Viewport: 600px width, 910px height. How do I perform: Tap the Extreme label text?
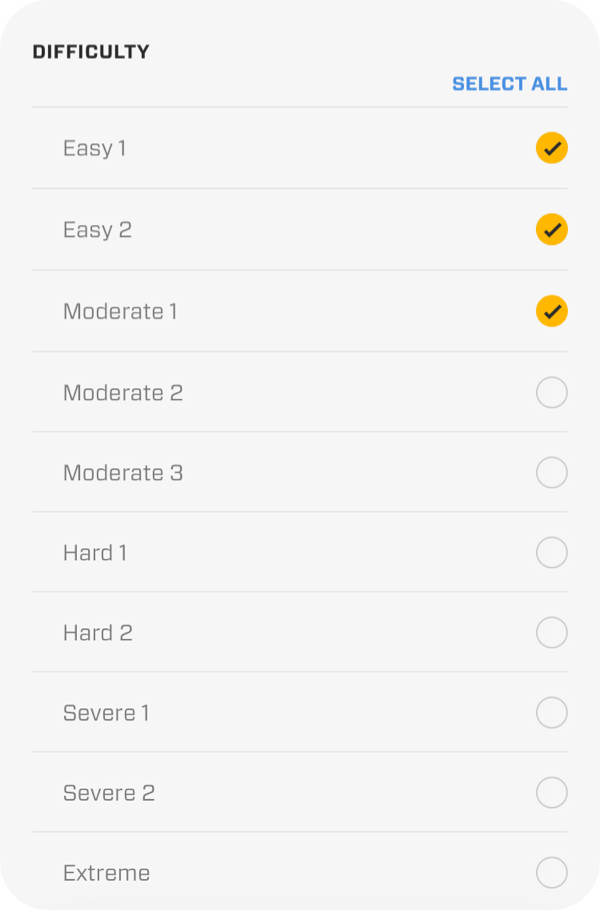point(106,873)
